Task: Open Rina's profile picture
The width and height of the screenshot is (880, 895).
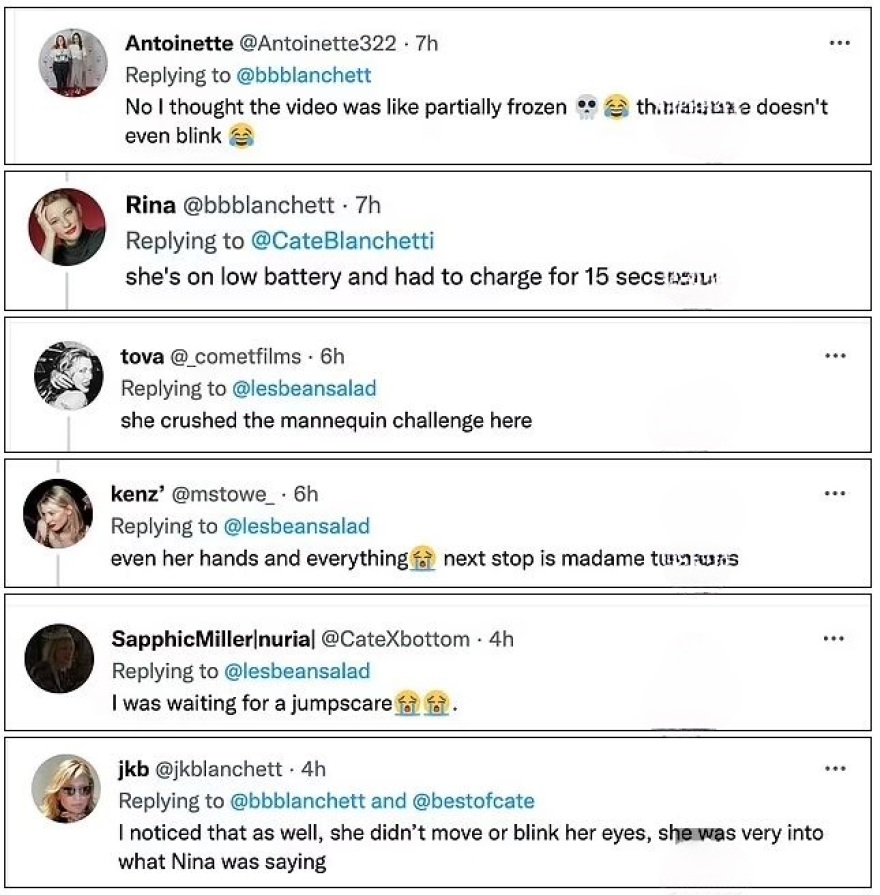Action: pyautogui.click(x=68, y=227)
